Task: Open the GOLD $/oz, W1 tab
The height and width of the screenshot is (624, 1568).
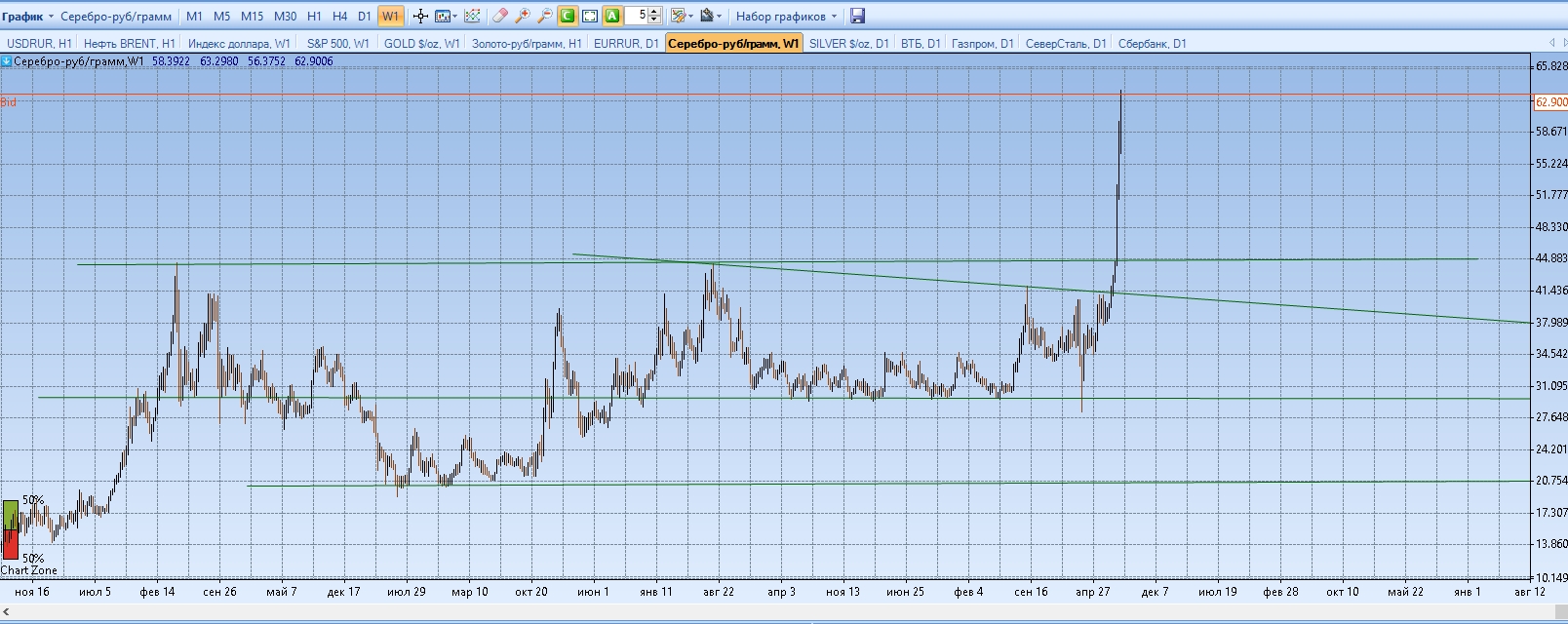Action: (421, 44)
